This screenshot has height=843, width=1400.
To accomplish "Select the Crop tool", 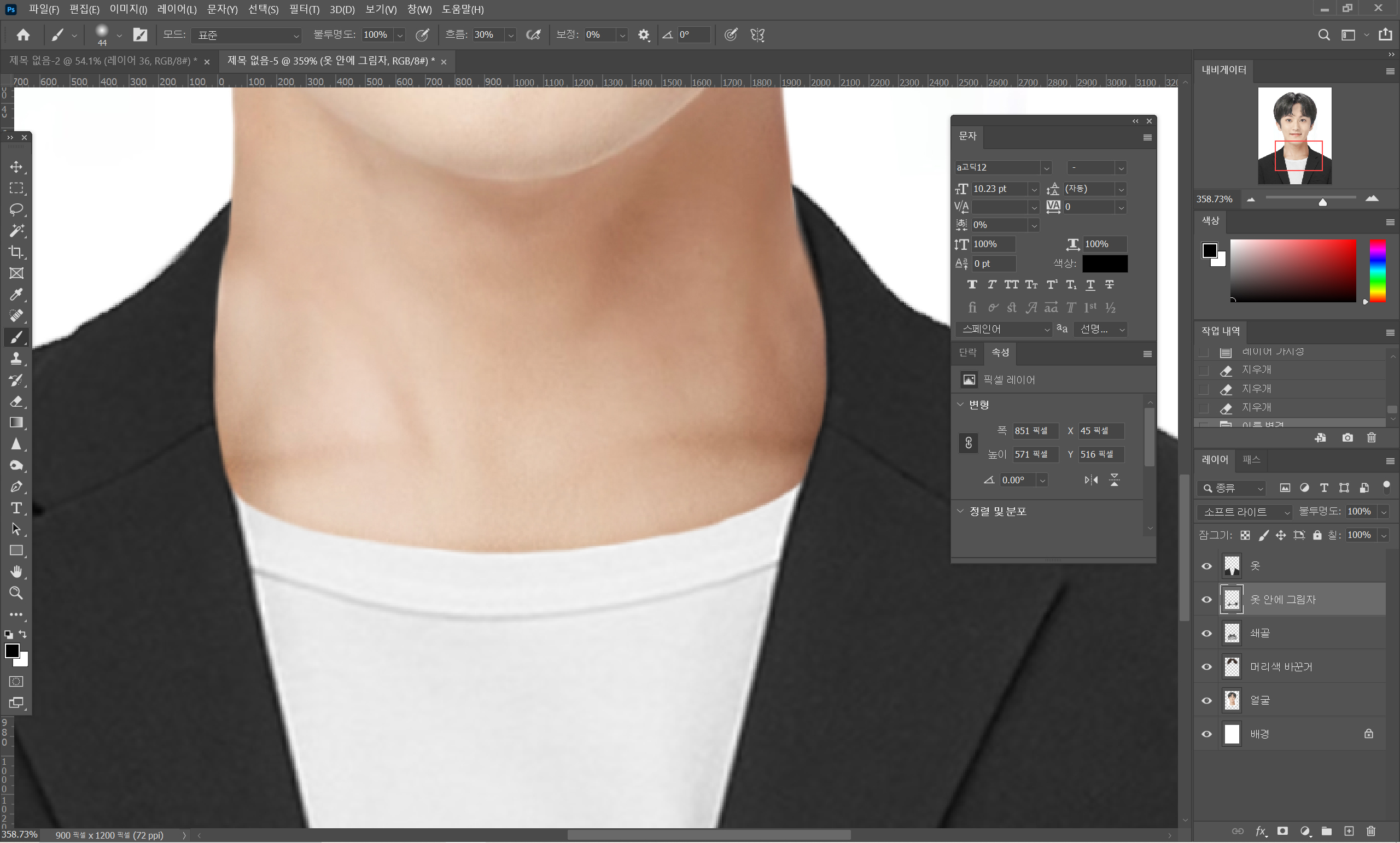I will pyautogui.click(x=16, y=252).
